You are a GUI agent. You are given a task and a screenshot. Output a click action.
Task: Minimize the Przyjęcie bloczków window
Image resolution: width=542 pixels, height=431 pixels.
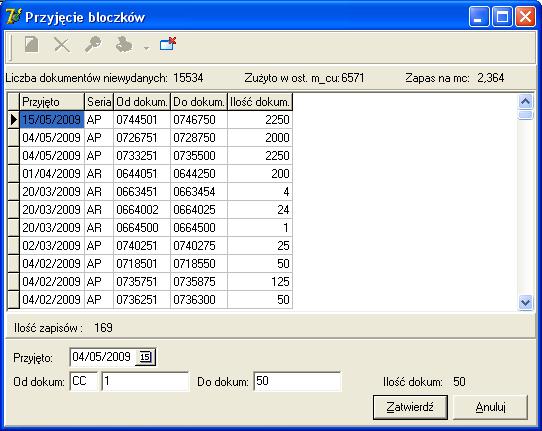tap(479, 17)
